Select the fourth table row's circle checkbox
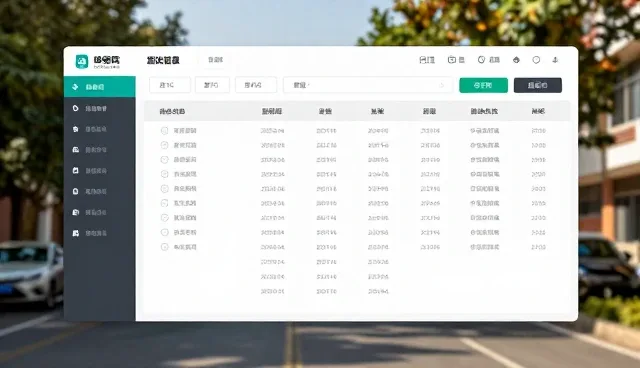Viewport: 640px width, 368px height. point(164,174)
